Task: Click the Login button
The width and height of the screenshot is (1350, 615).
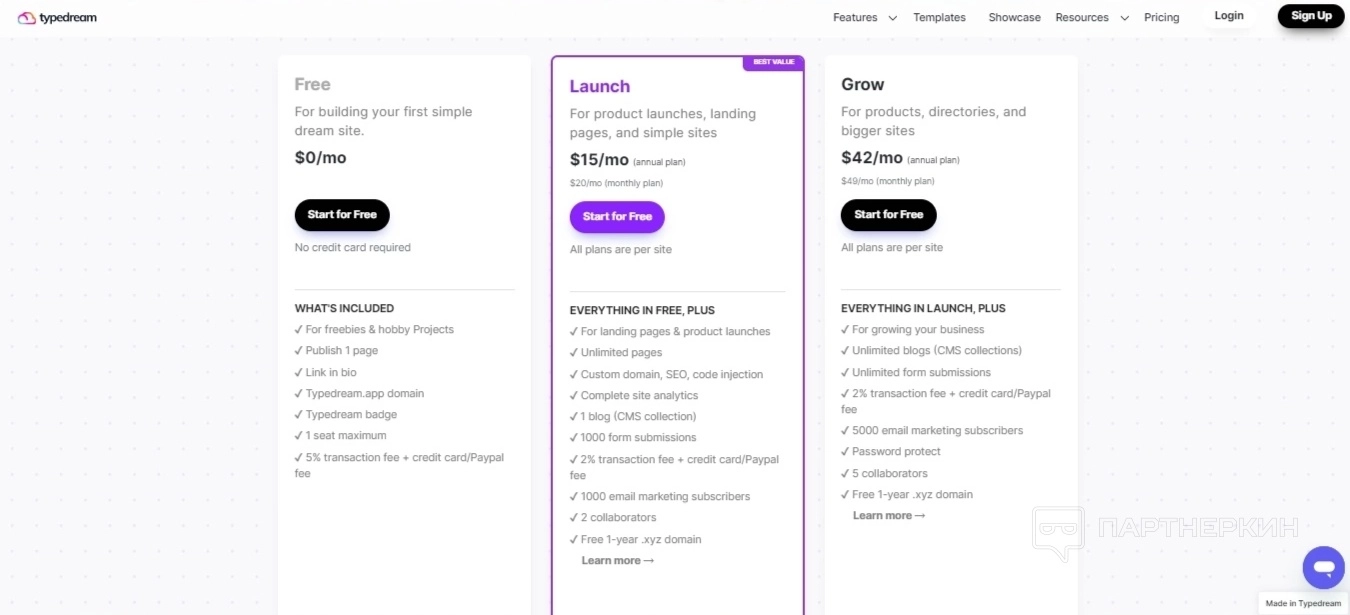Action: point(1229,16)
